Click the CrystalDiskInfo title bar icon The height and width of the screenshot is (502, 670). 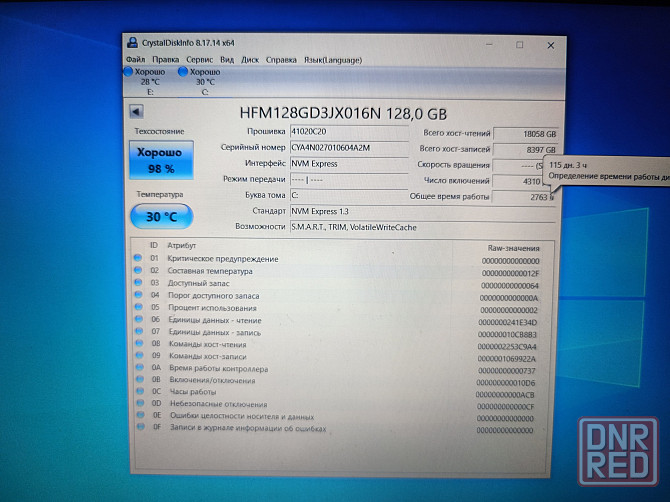(x=132, y=43)
